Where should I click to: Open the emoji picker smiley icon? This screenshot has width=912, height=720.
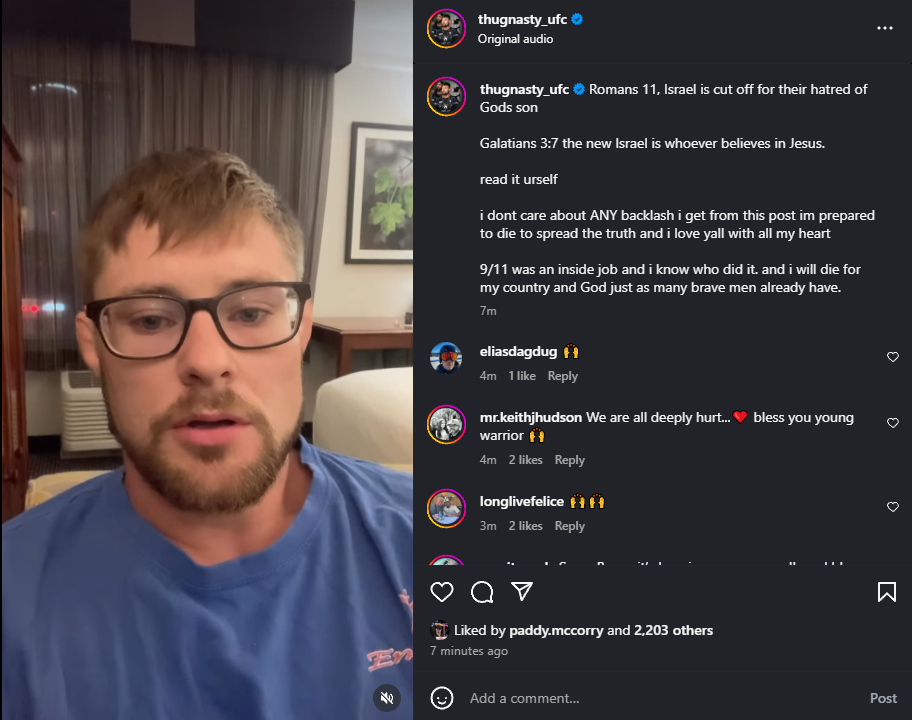tap(441, 698)
